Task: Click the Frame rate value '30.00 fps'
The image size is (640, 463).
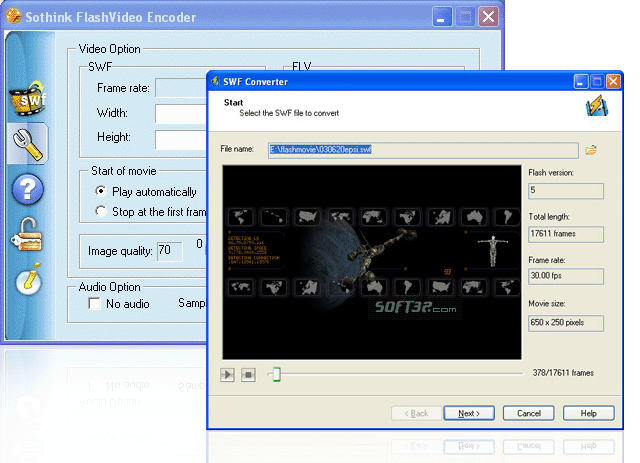Action: tap(566, 276)
